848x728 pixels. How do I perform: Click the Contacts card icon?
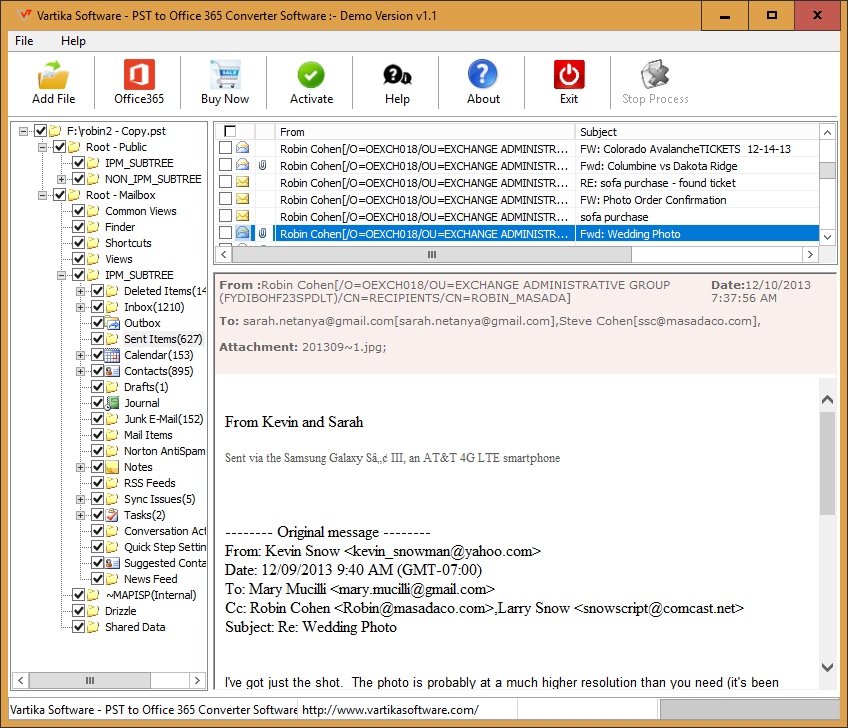pos(112,371)
